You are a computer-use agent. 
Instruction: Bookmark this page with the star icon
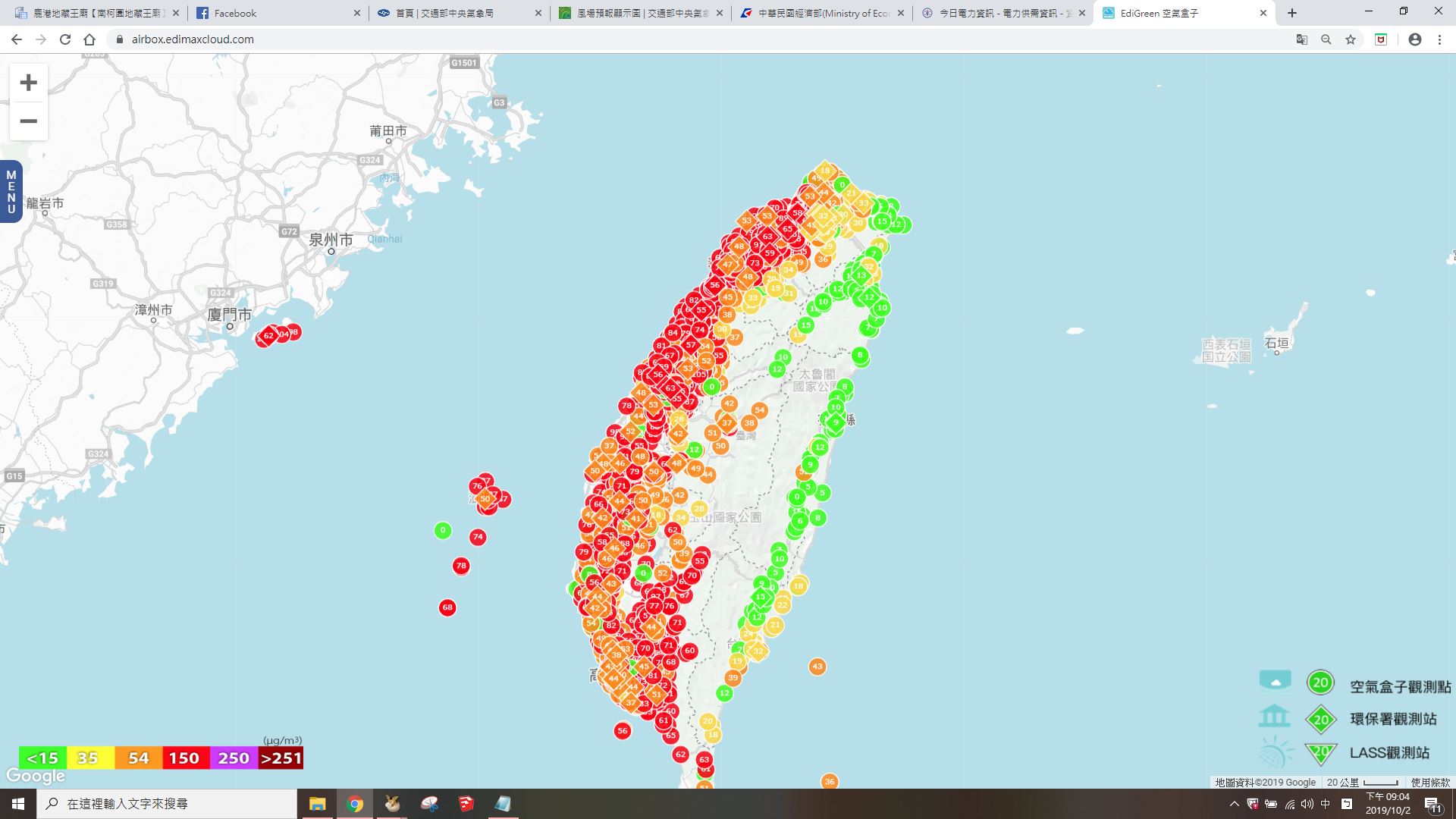tap(1351, 39)
